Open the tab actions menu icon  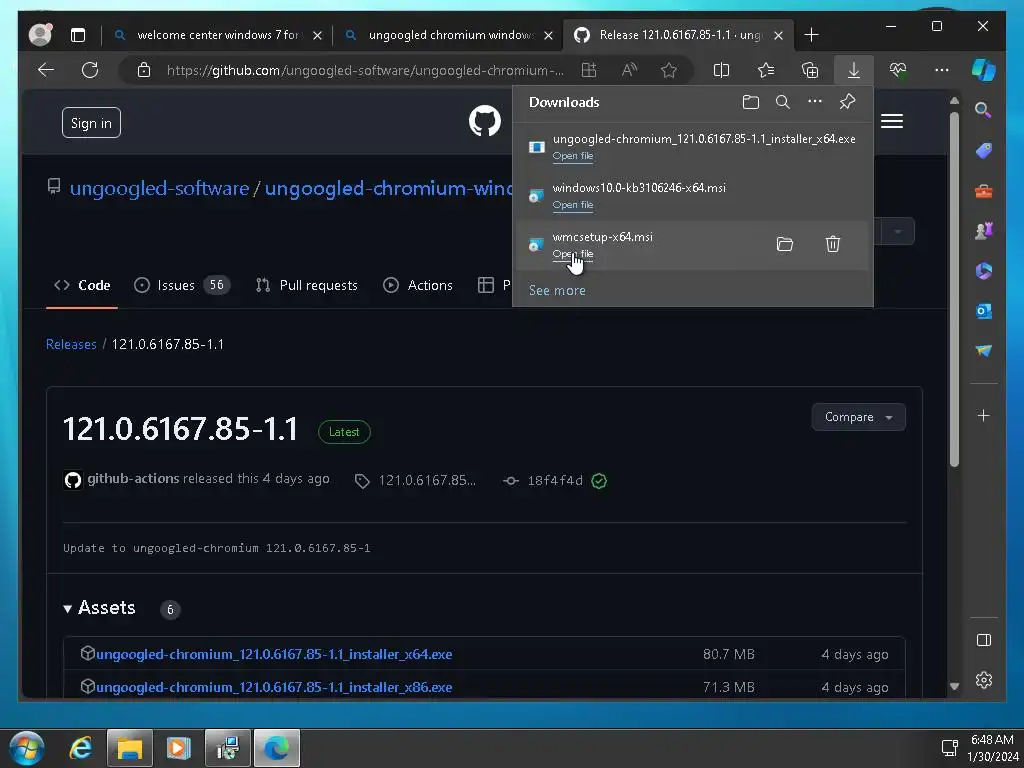tap(78, 35)
